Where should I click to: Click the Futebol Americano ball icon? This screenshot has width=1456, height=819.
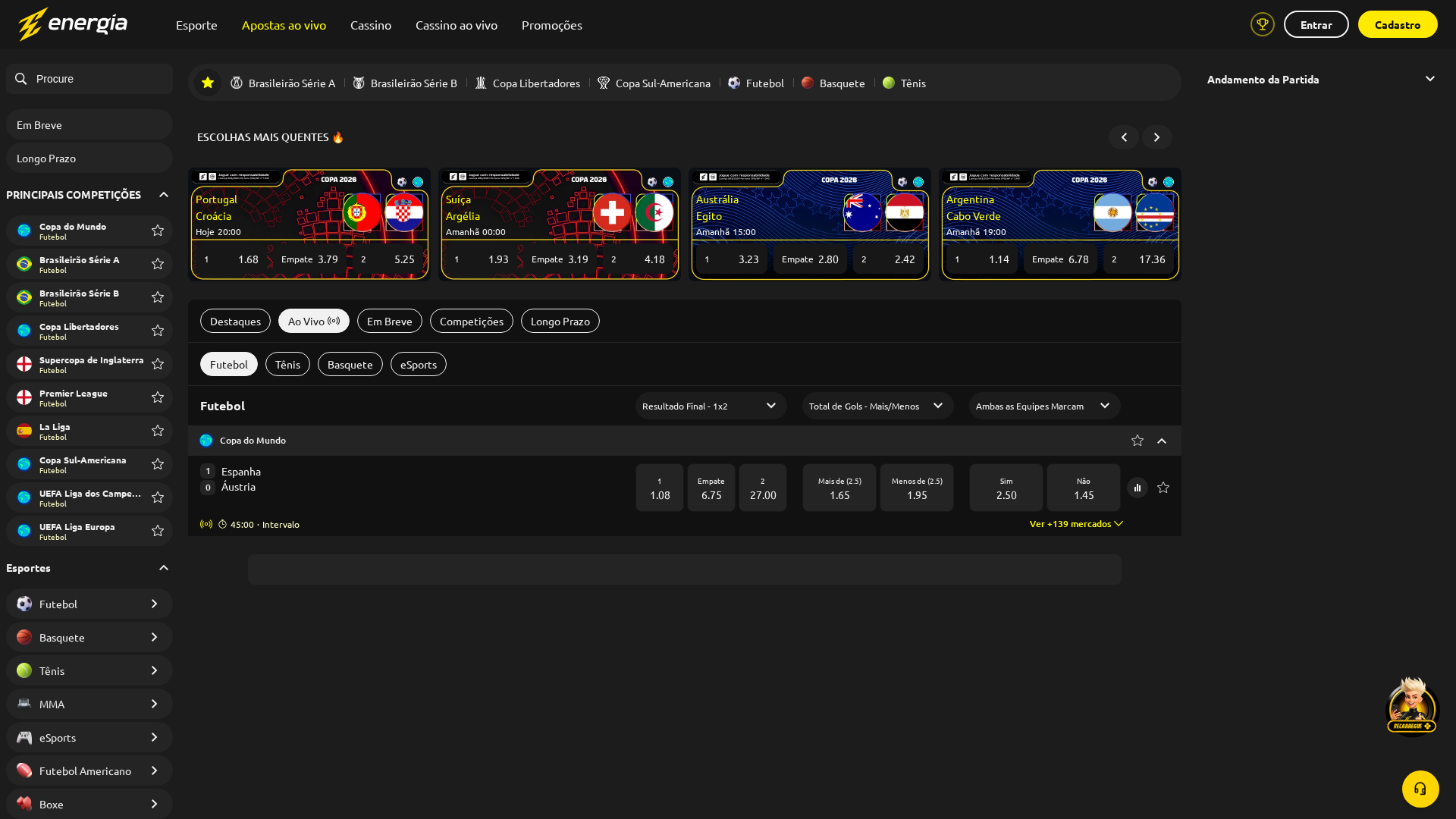click(x=24, y=770)
